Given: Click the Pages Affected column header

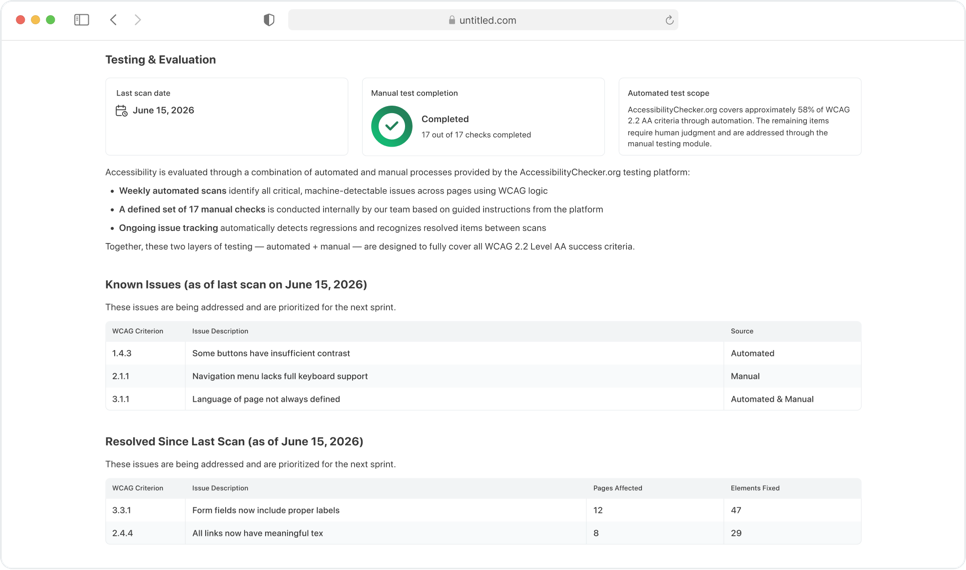Looking at the screenshot, I should tap(617, 488).
